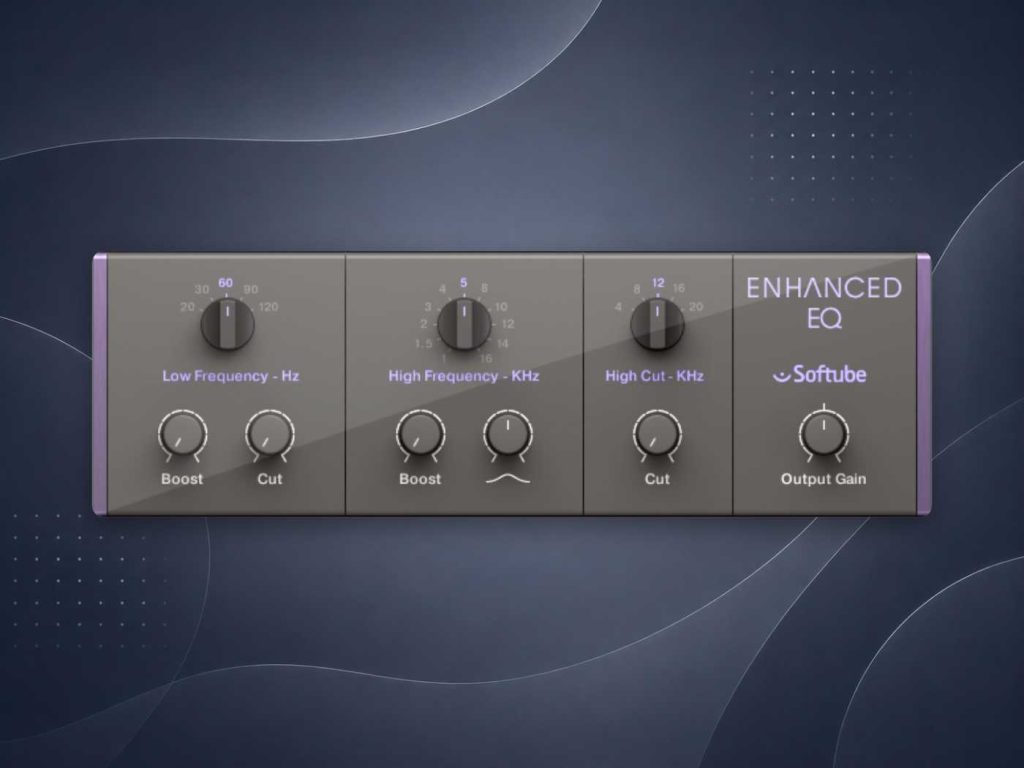Click the Enhanced EQ title
Viewport: 1024px width, 768px height.
point(824,302)
